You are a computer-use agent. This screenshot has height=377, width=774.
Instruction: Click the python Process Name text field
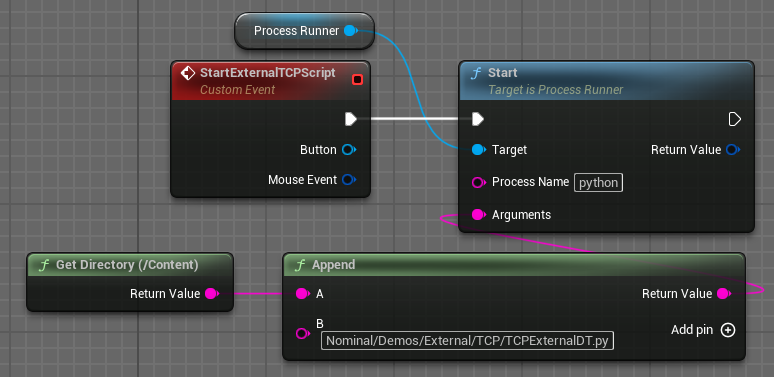(x=598, y=183)
